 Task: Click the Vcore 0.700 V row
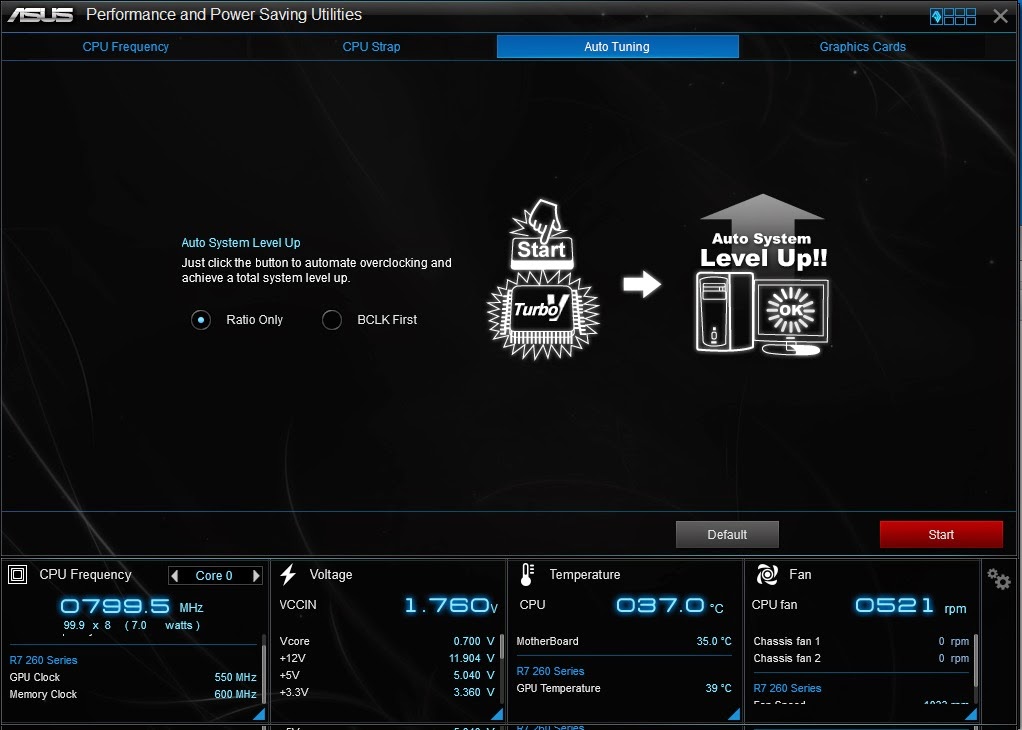tap(387, 641)
